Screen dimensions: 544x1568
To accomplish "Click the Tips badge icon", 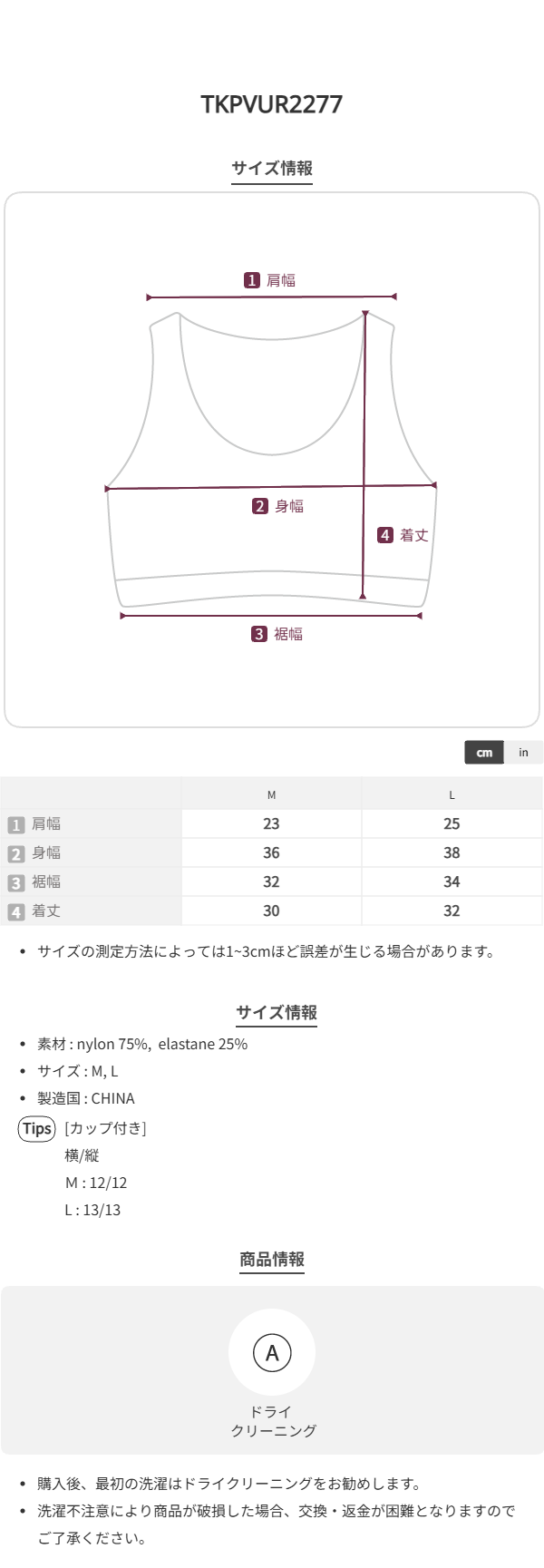I will coord(37,1128).
